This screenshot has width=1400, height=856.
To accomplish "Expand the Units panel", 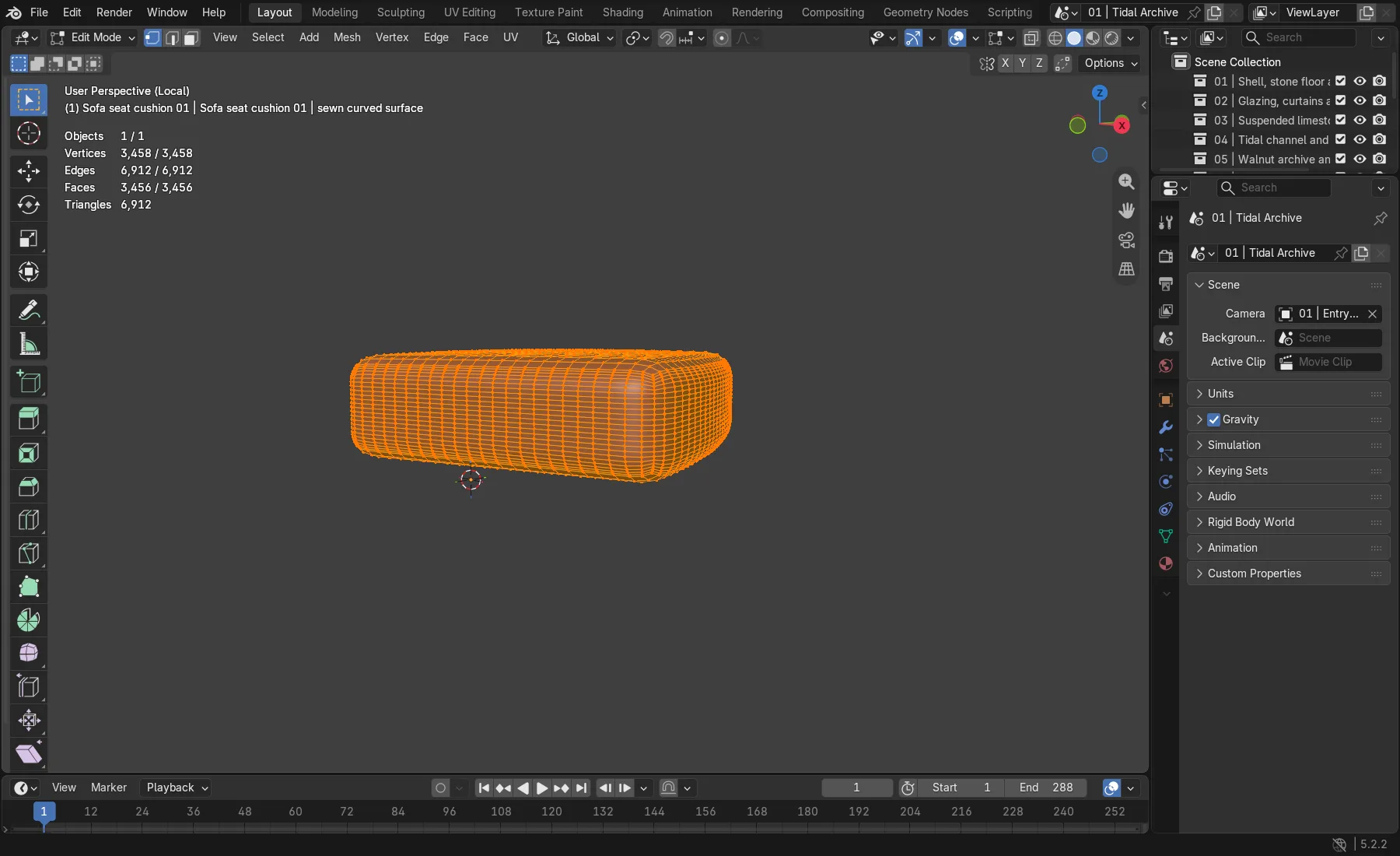I will pos(1288,394).
